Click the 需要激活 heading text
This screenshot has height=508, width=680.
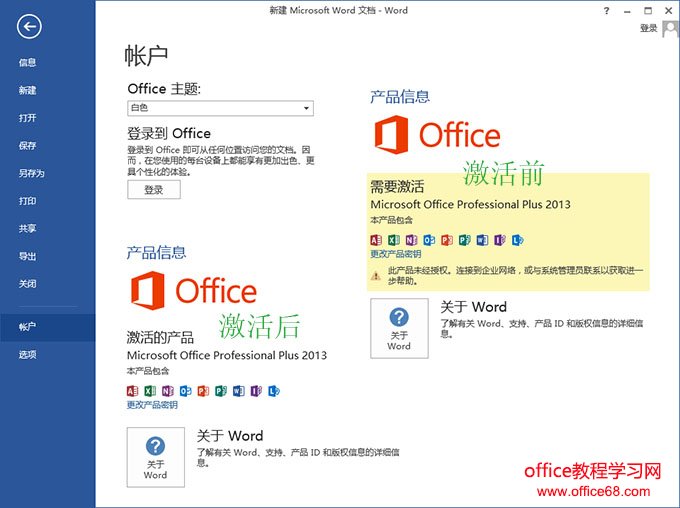[x=397, y=187]
